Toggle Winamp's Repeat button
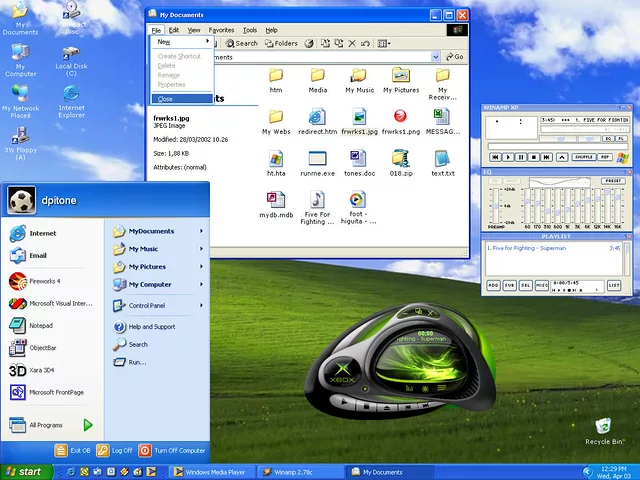The image size is (640, 480). coord(605,157)
